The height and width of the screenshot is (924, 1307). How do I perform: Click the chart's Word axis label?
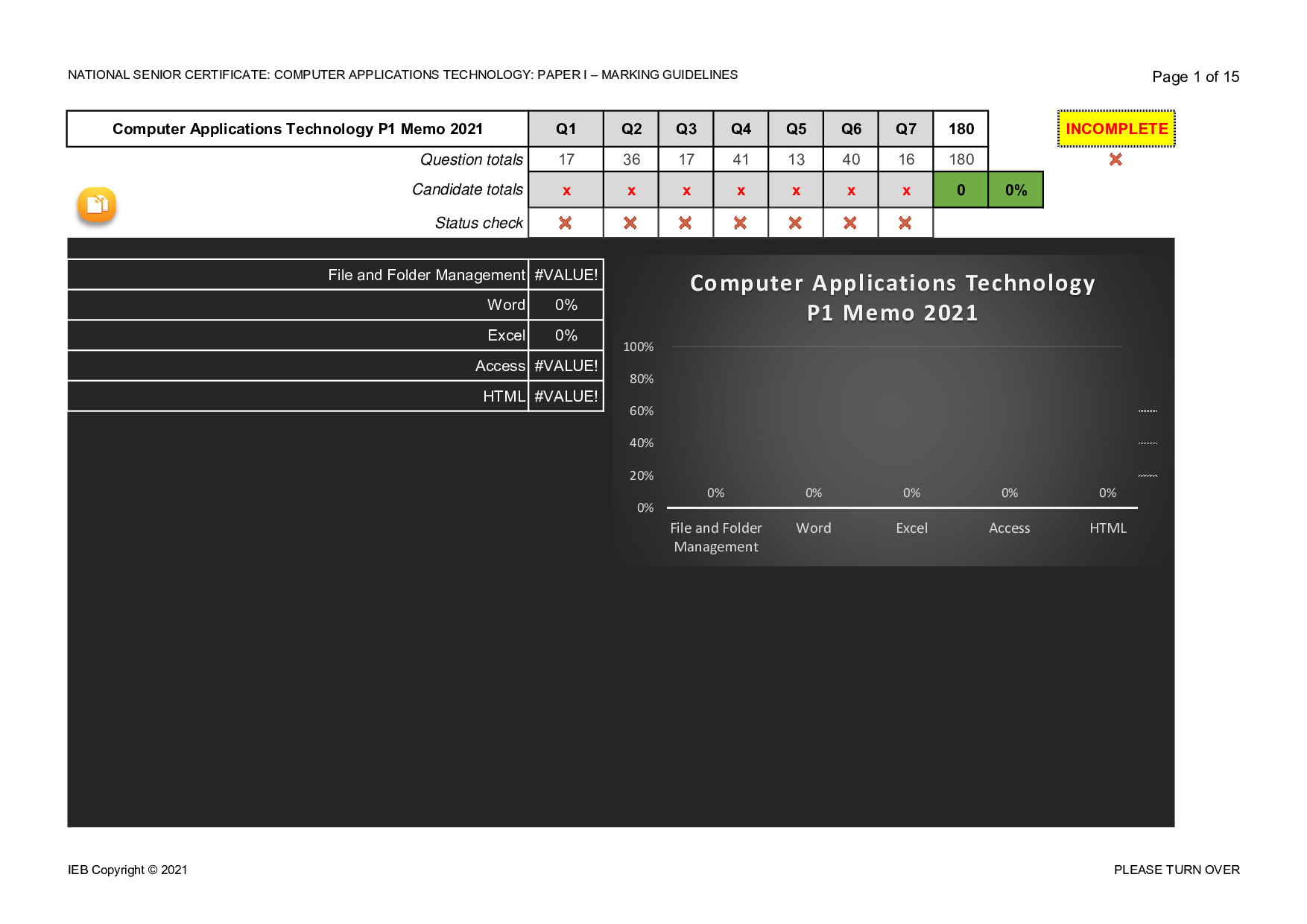(814, 528)
